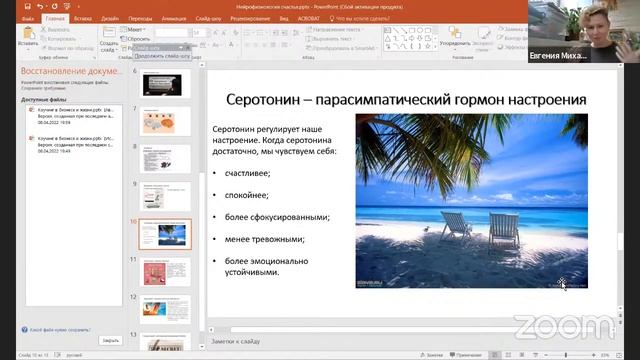
Task: Switch to normal view in status bar
Action: (x=495, y=355)
